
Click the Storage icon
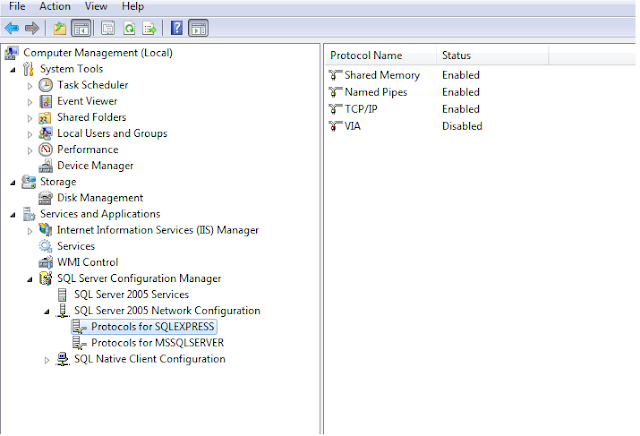point(29,182)
